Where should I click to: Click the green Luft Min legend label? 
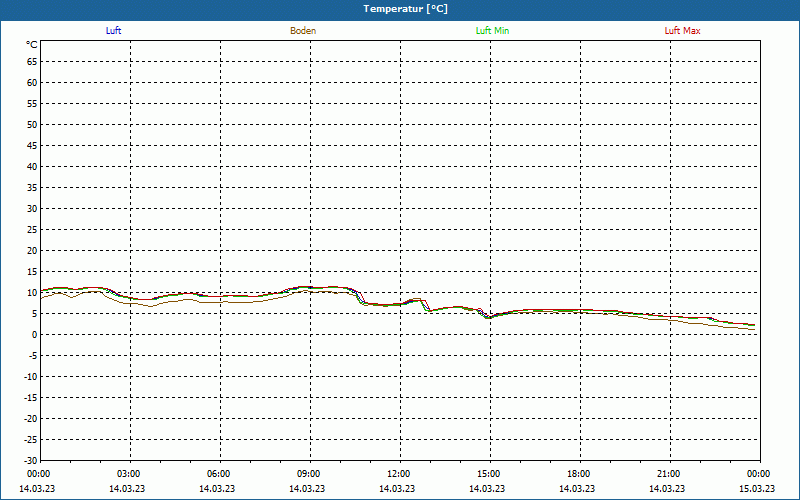coord(492,31)
